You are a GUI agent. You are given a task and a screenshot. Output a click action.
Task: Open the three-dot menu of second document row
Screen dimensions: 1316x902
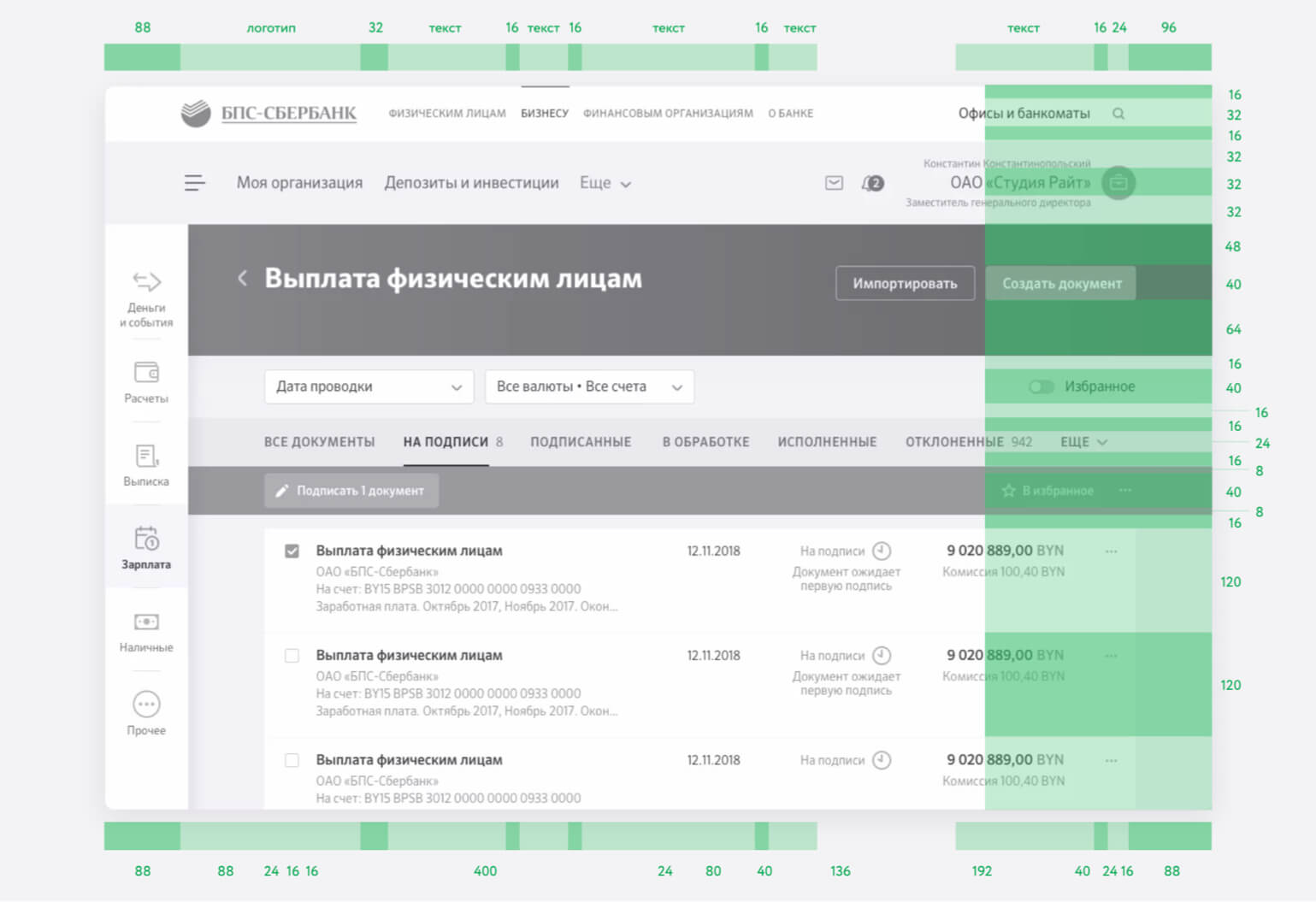[1111, 656]
